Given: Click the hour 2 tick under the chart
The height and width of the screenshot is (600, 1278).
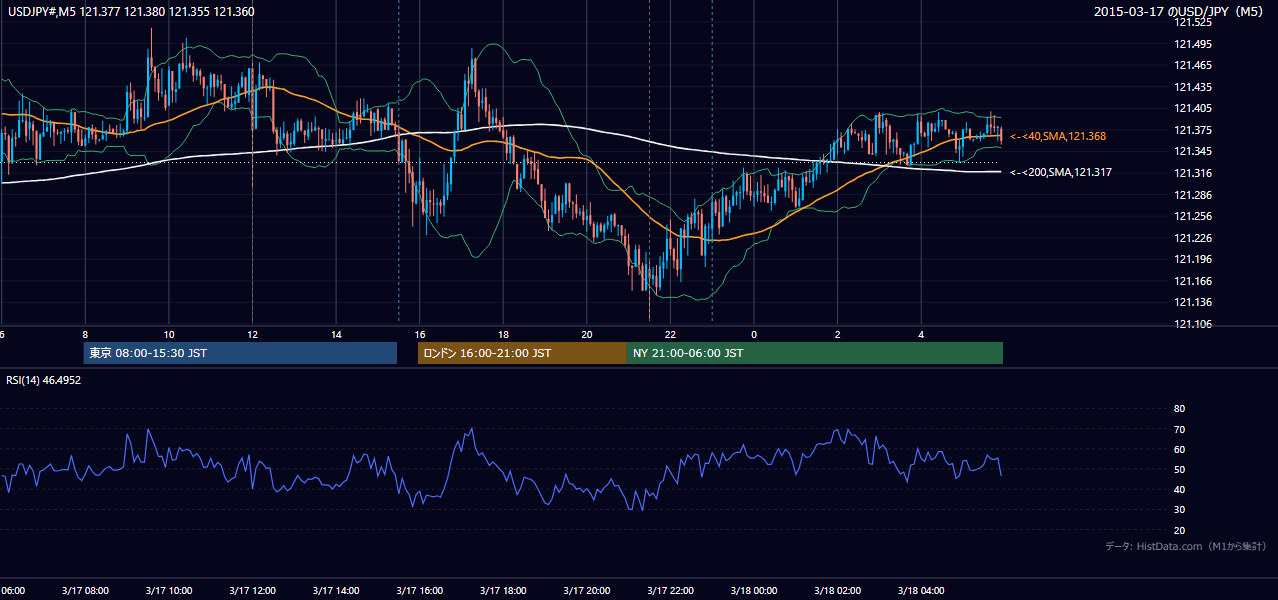Looking at the screenshot, I should (x=838, y=334).
